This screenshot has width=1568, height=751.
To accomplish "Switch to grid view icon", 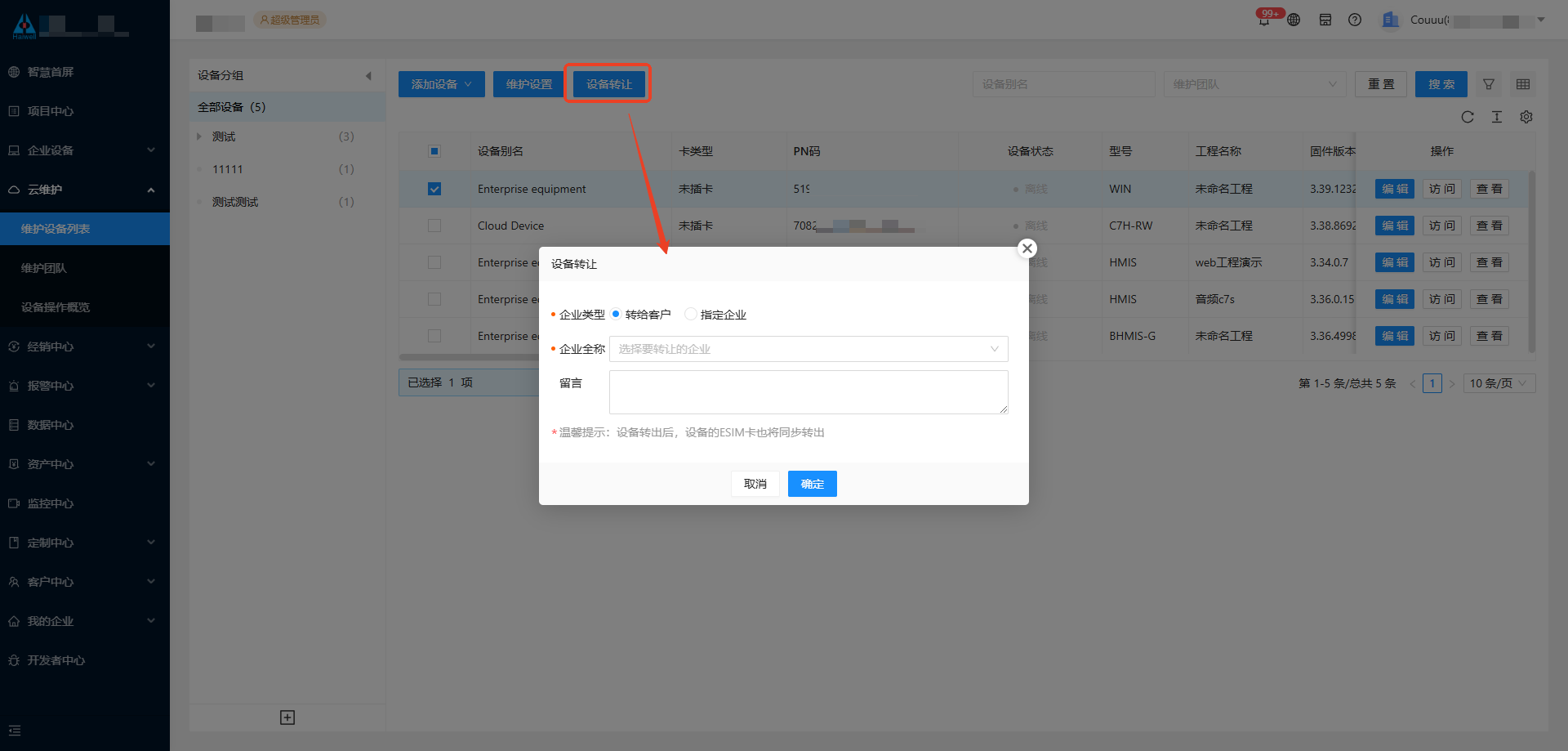I will pos(1523,84).
